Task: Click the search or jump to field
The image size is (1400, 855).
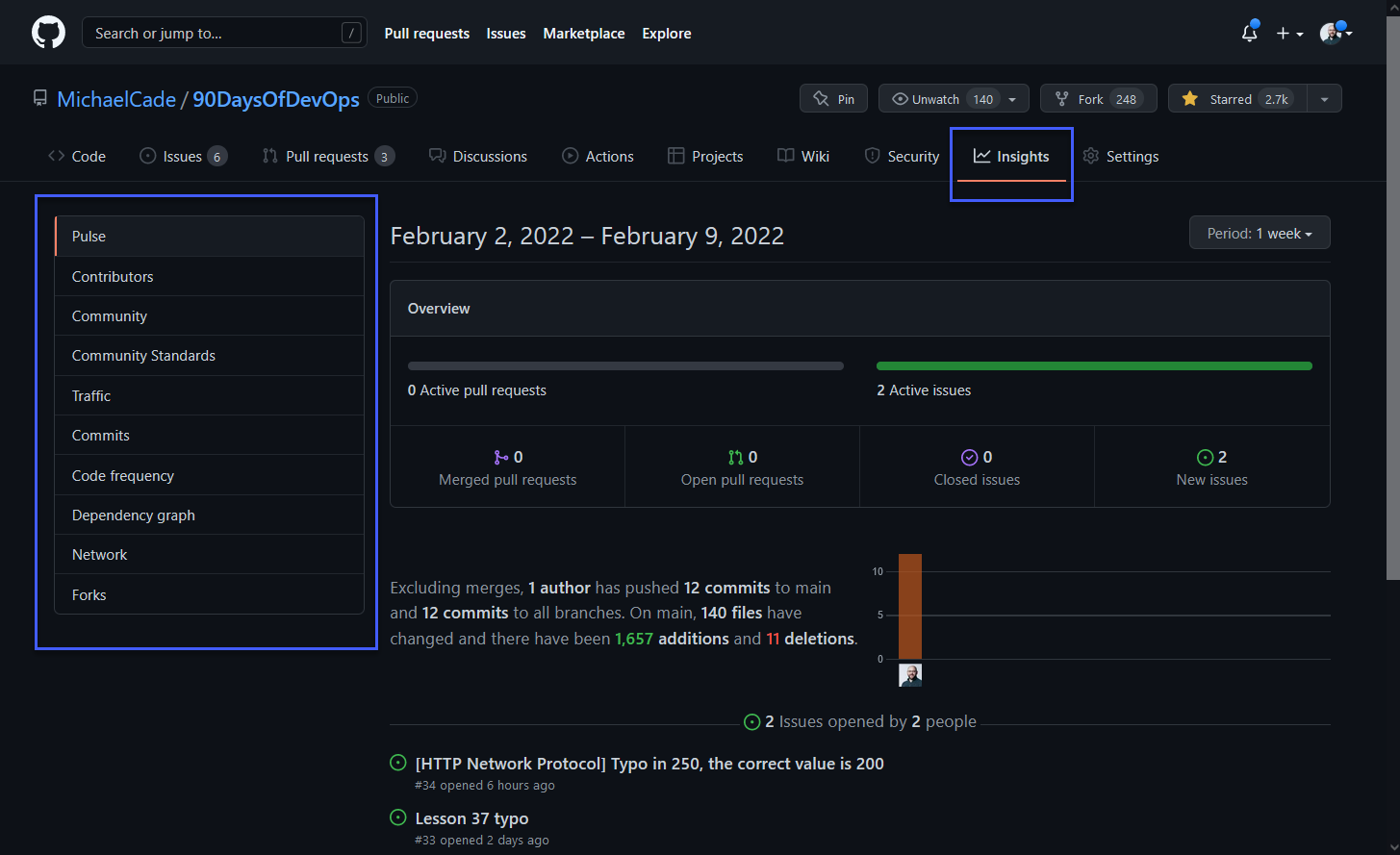Action: (x=223, y=32)
